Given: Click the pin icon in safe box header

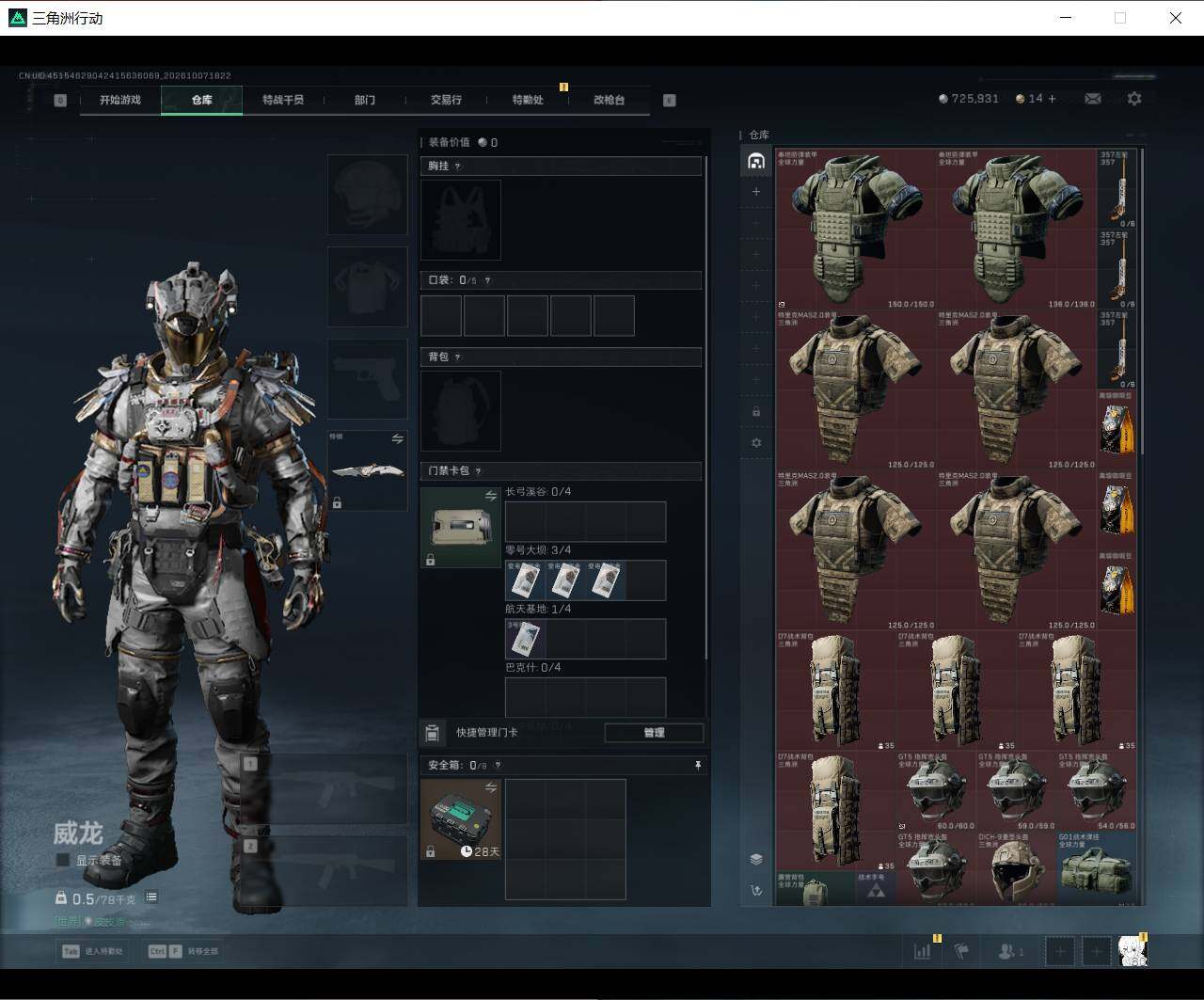Looking at the screenshot, I should point(698,766).
